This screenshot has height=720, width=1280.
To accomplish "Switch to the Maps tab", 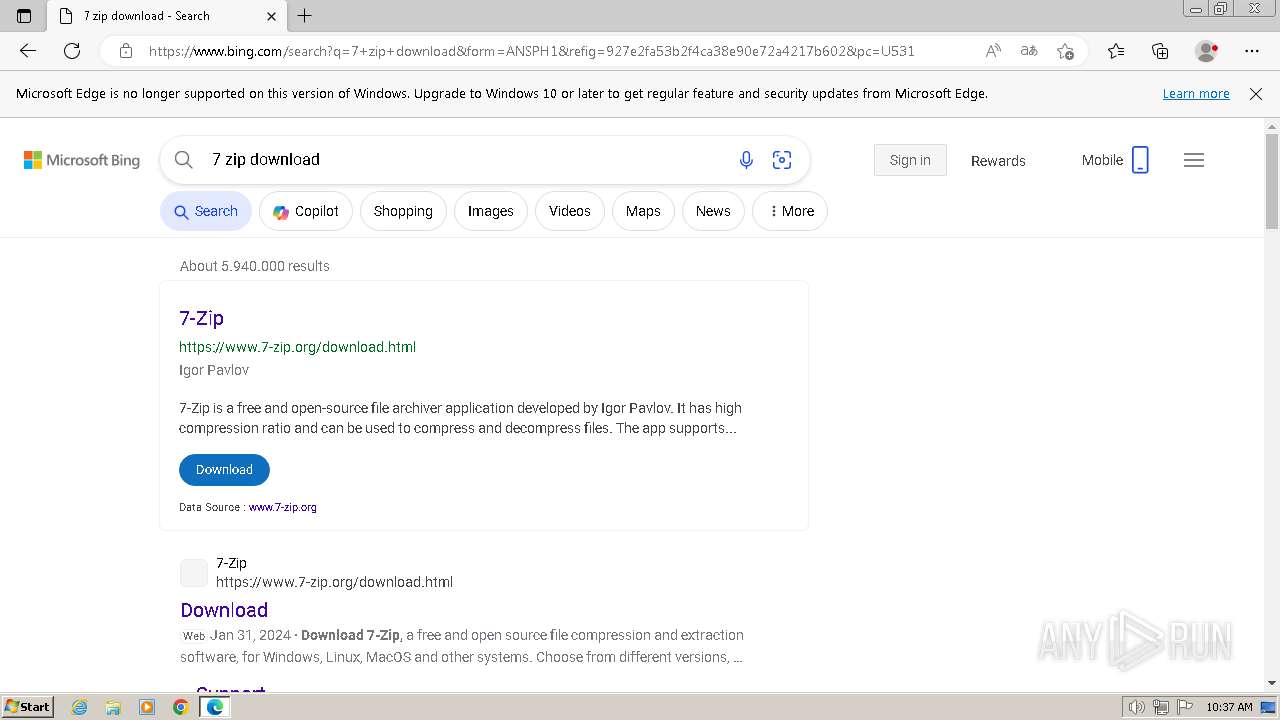I will click(x=643, y=211).
